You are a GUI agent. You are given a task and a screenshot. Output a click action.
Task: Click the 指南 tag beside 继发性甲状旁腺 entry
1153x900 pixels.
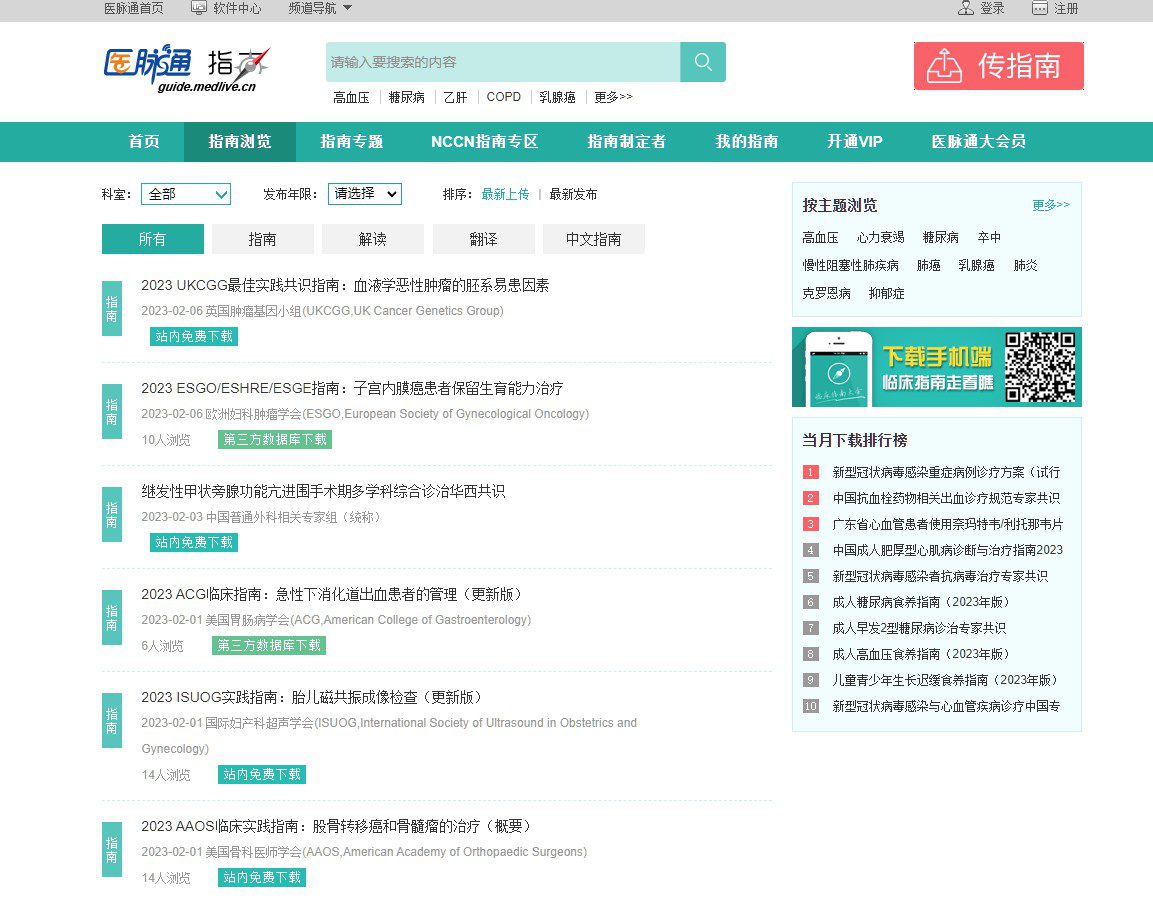112,515
